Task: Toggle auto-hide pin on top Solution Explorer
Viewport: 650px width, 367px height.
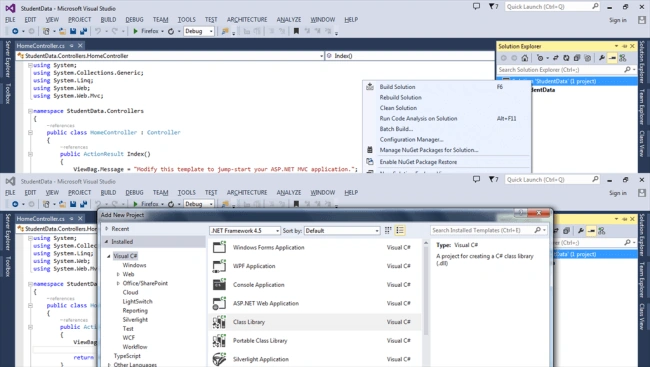Action: (x=625, y=46)
